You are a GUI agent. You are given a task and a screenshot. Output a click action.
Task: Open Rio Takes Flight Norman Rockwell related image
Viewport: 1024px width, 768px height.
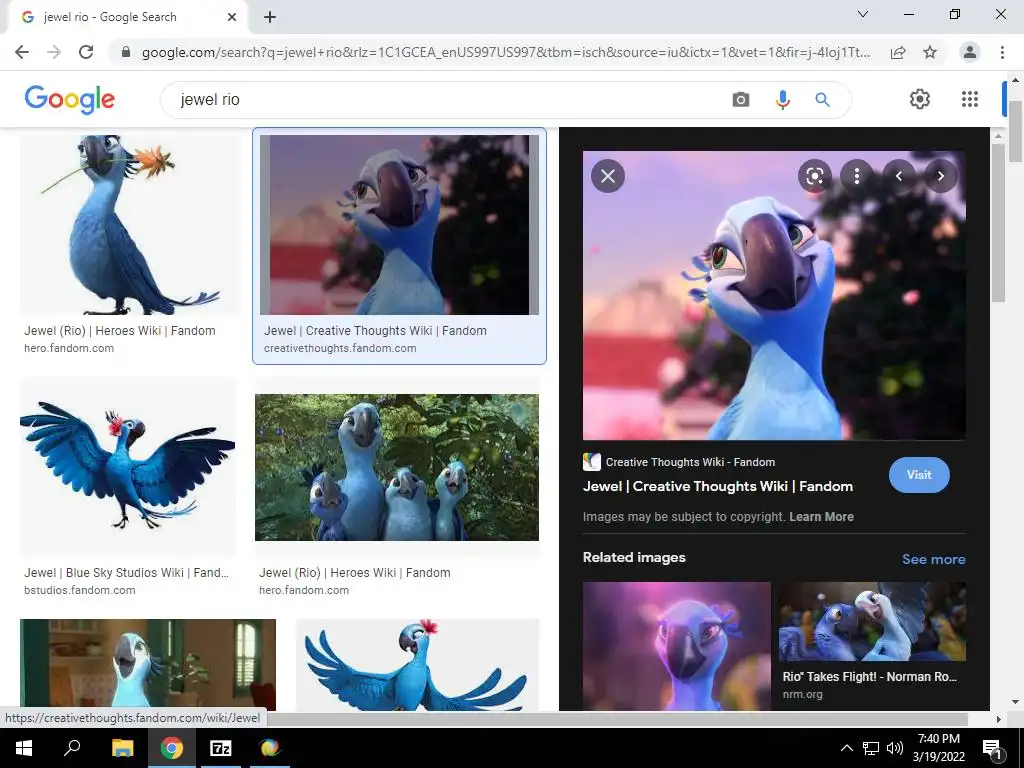(x=872, y=622)
